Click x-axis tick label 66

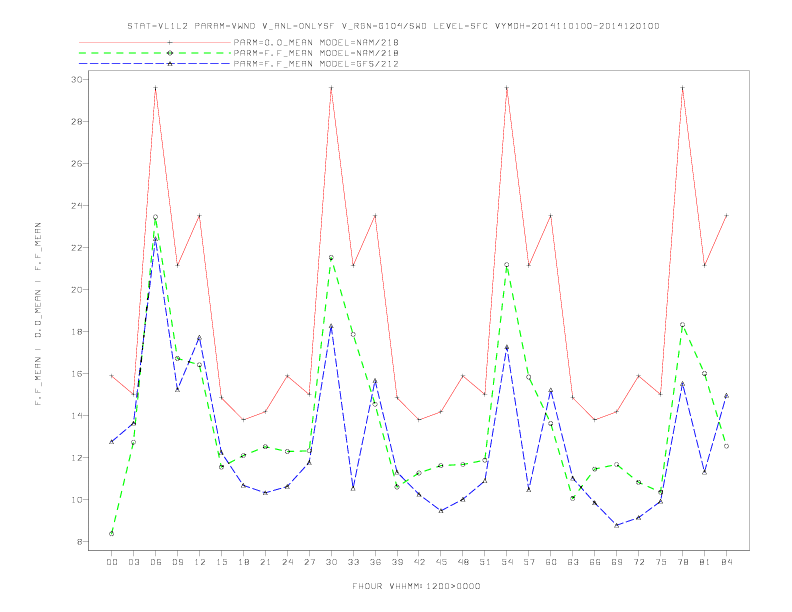(595, 562)
